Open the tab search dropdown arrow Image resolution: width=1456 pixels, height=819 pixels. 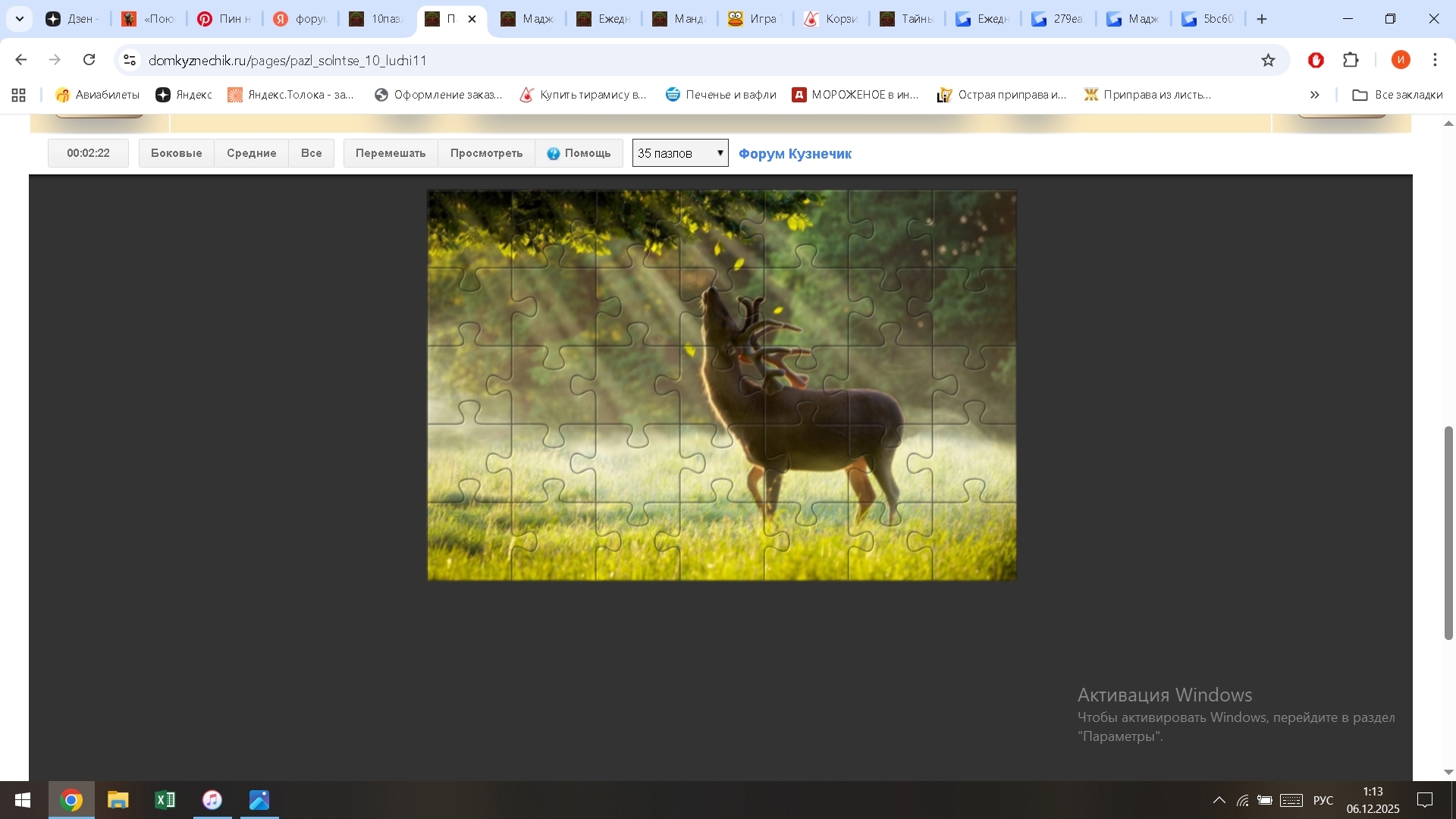pos(20,19)
